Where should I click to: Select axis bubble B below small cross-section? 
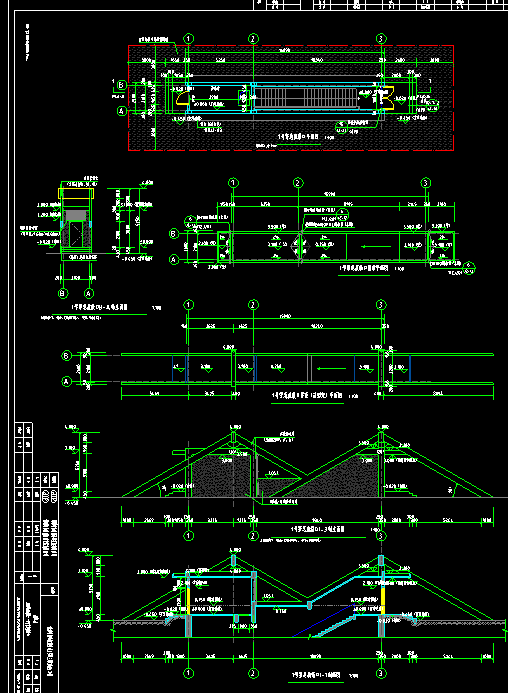pyautogui.click(x=63, y=293)
